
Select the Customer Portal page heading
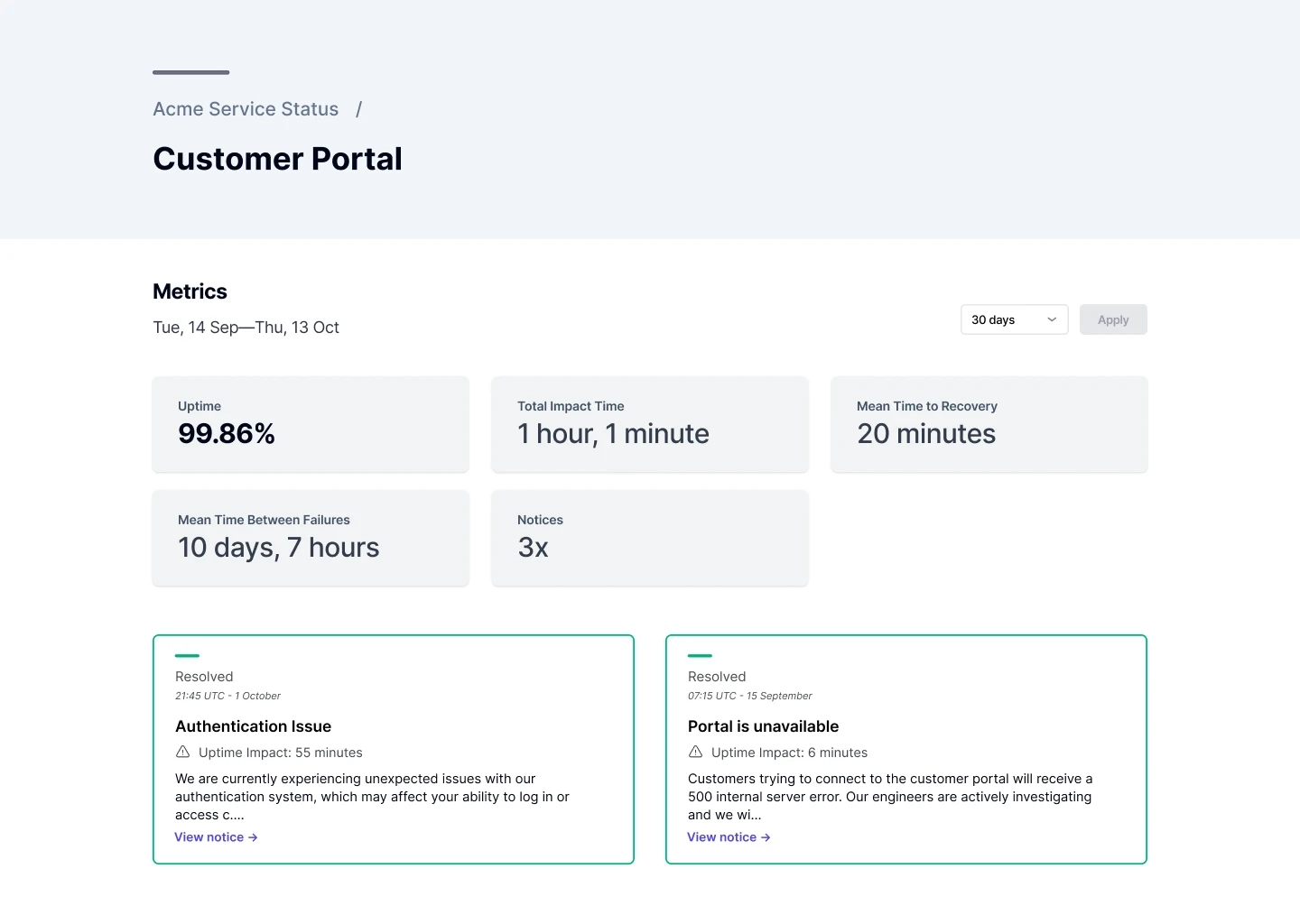277,159
